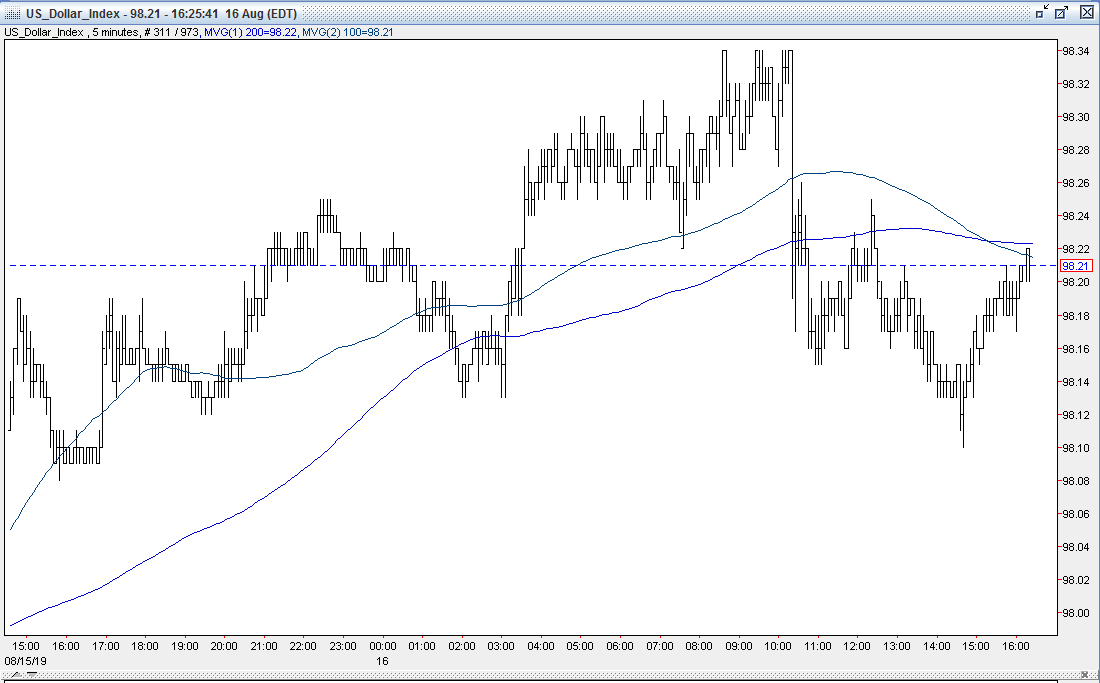Click the 98.34 price axis label
The height and width of the screenshot is (683, 1100).
click(x=1075, y=51)
